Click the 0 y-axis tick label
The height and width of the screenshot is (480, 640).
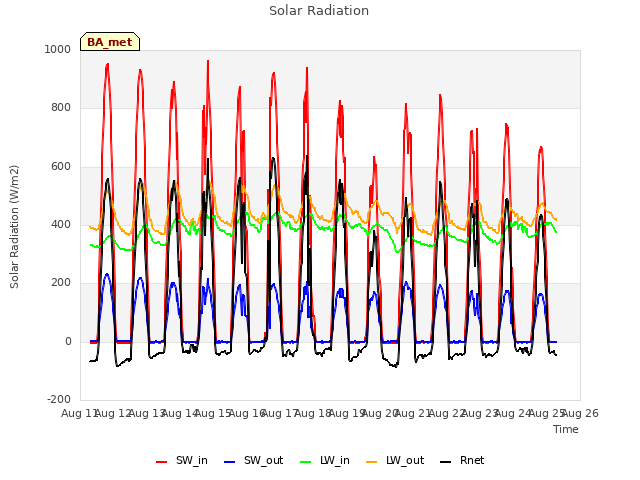pos(68,342)
